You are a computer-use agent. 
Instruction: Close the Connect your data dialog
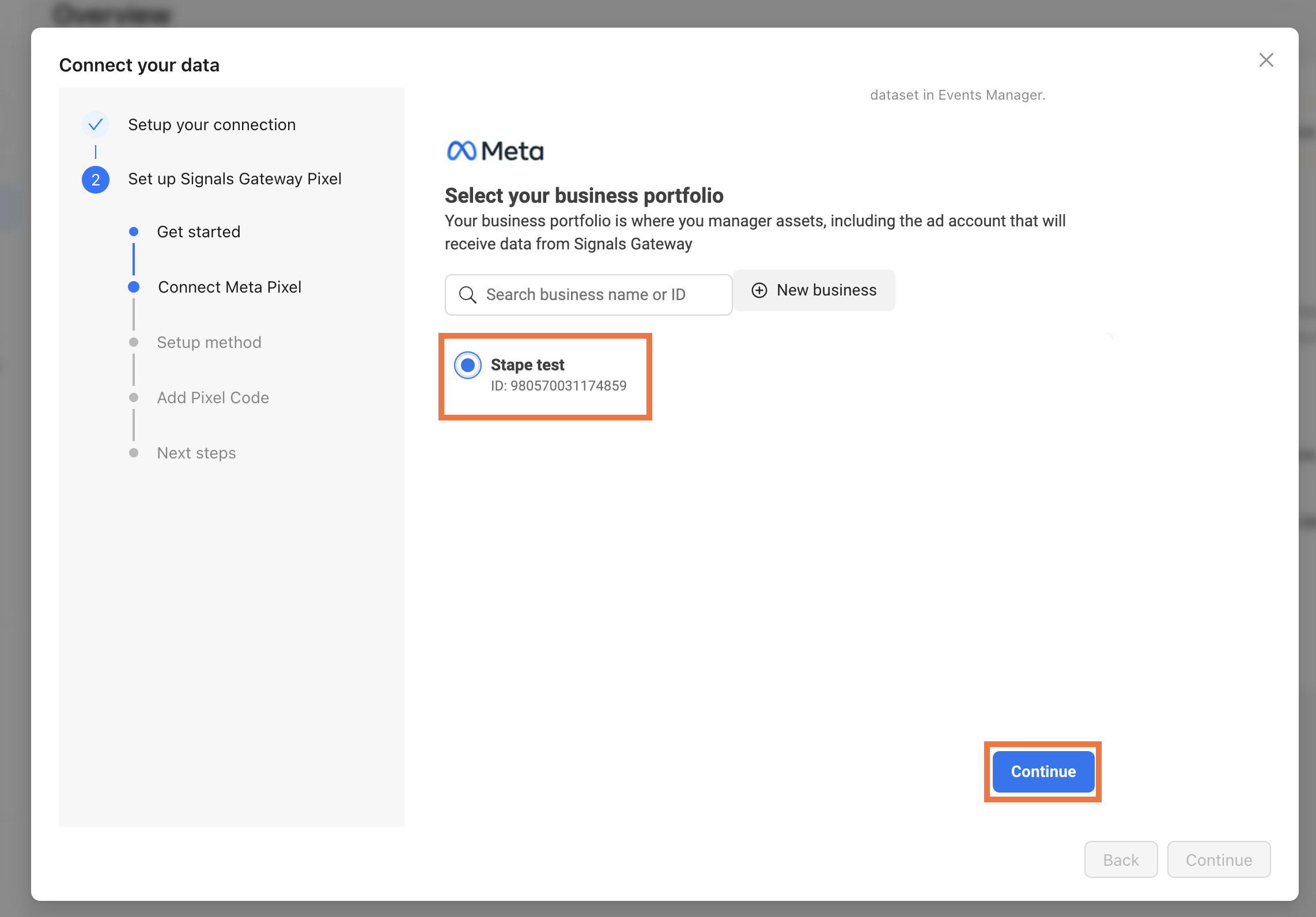(1266, 60)
